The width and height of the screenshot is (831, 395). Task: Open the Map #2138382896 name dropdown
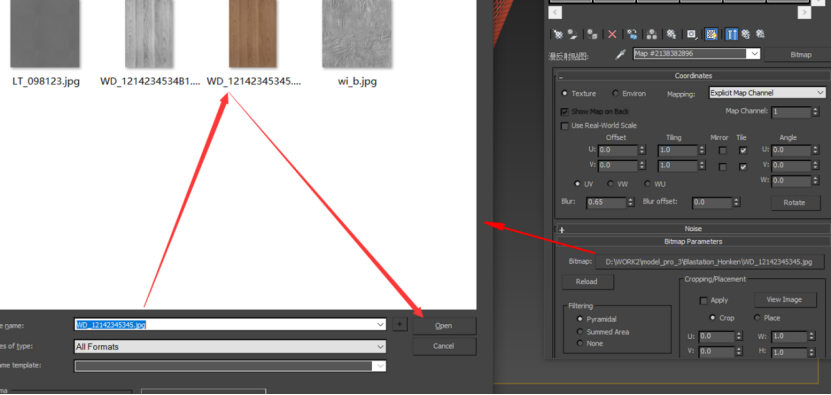tap(754, 54)
